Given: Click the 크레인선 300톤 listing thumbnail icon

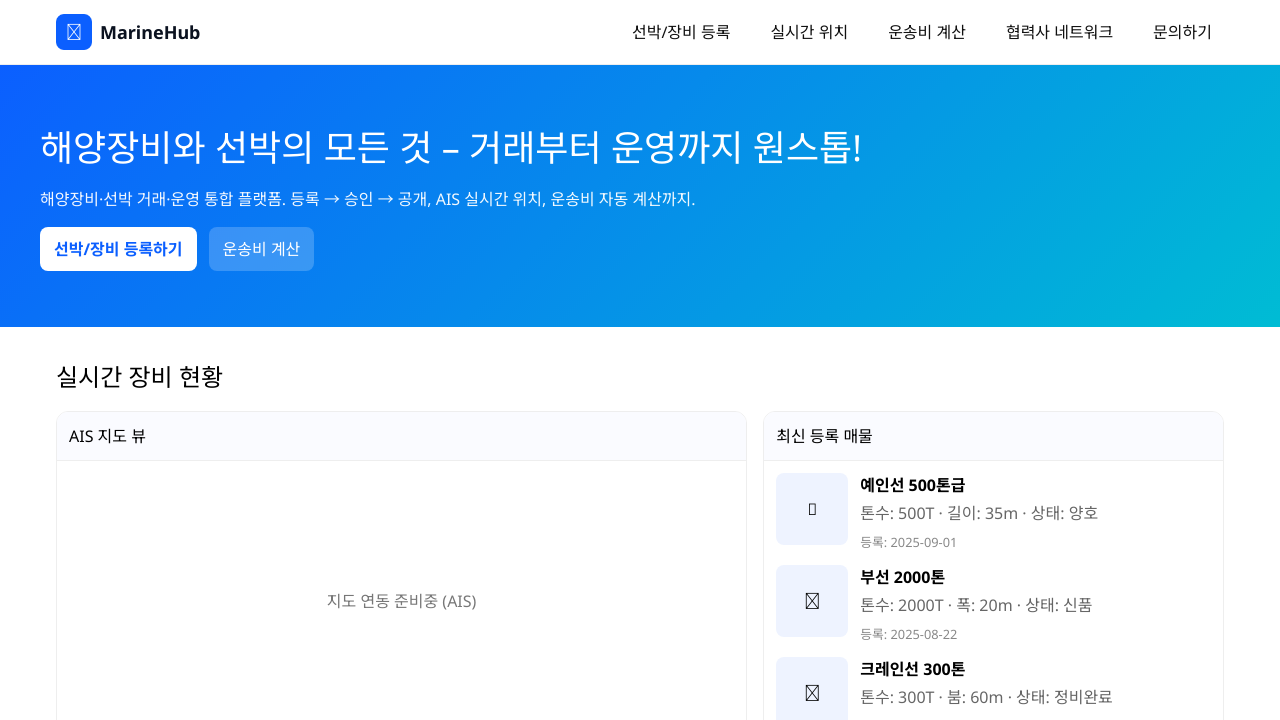Looking at the screenshot, I should [x=812, y=692].
